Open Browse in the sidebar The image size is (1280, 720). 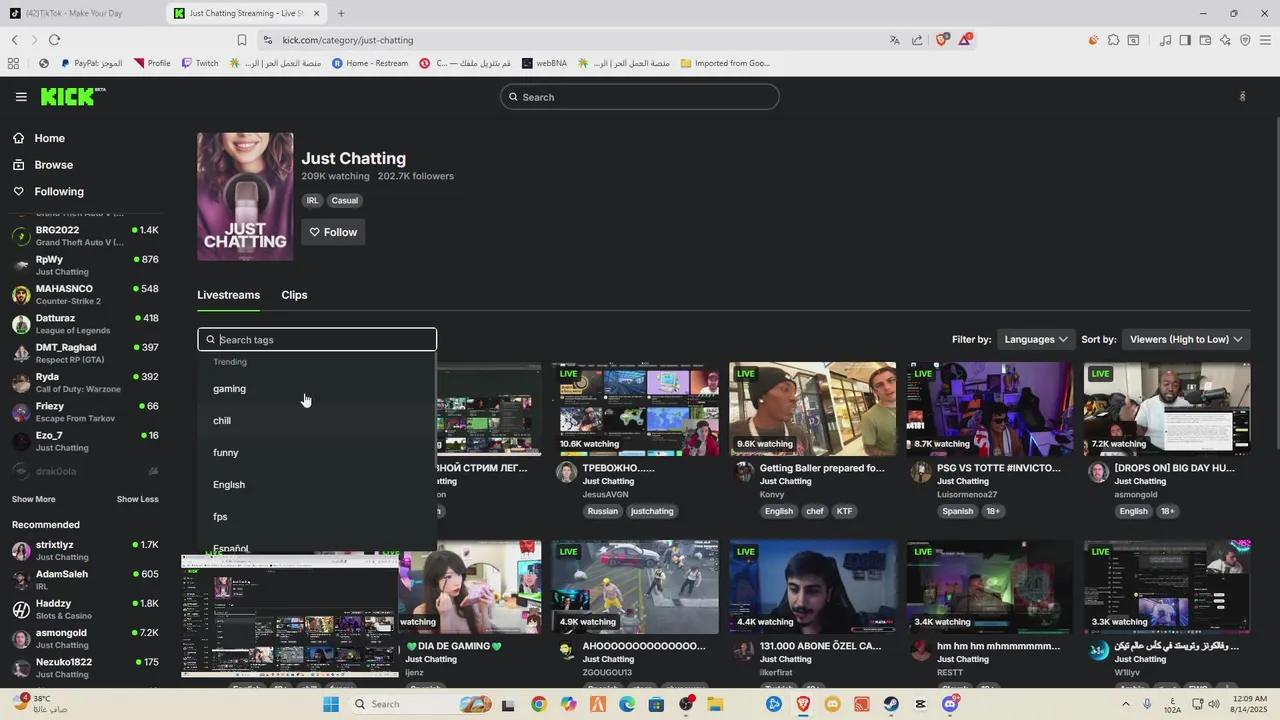click(53, 165)
